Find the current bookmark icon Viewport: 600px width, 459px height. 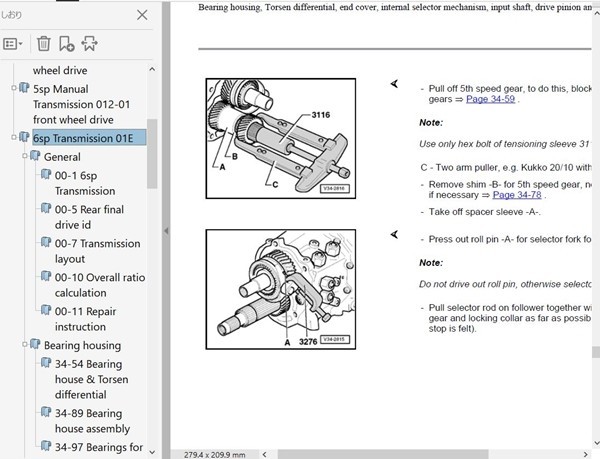[x=90, y=44]
